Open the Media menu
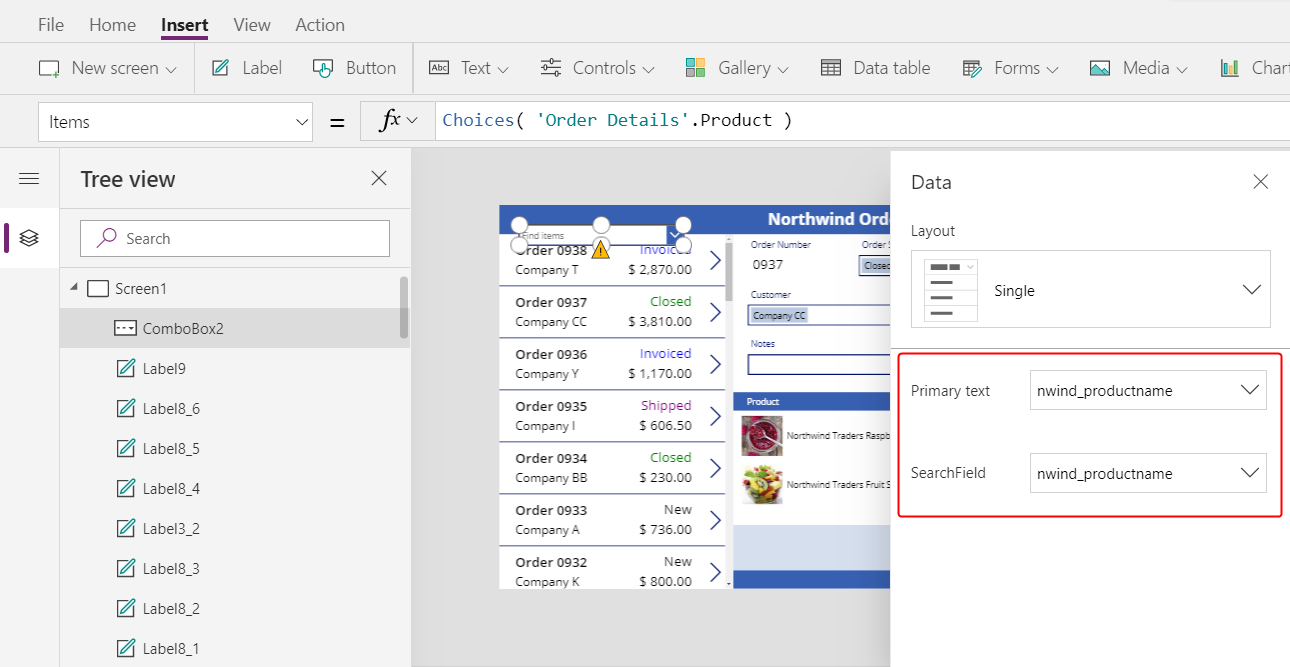The width and height of the screenshot is (1290, 667). click(x=1138, y=69)
